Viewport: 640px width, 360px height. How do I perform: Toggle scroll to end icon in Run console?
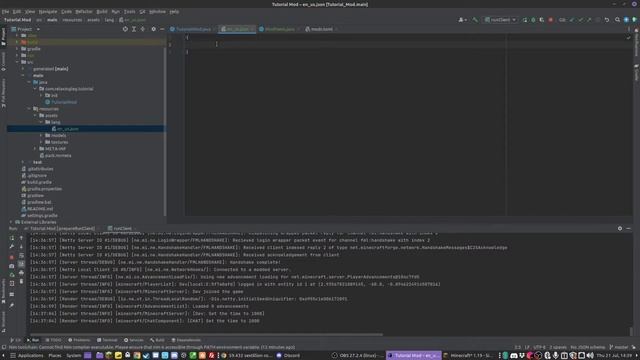pyautogui.click(x=22, y=264)
